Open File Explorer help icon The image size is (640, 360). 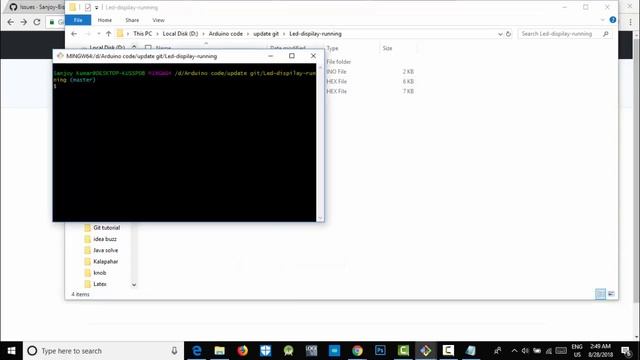612,20
